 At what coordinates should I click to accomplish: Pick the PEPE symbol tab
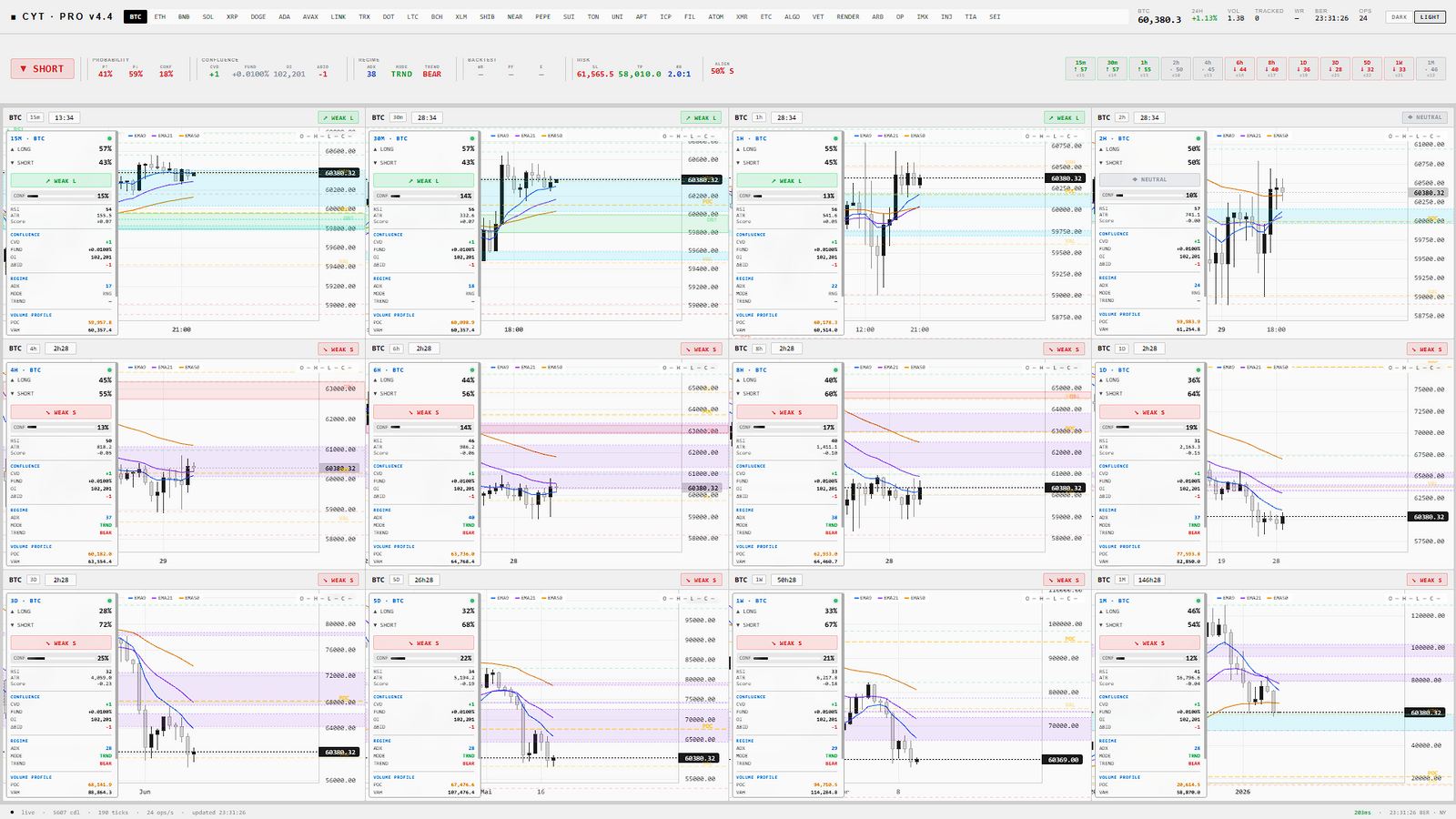[543, 16]
